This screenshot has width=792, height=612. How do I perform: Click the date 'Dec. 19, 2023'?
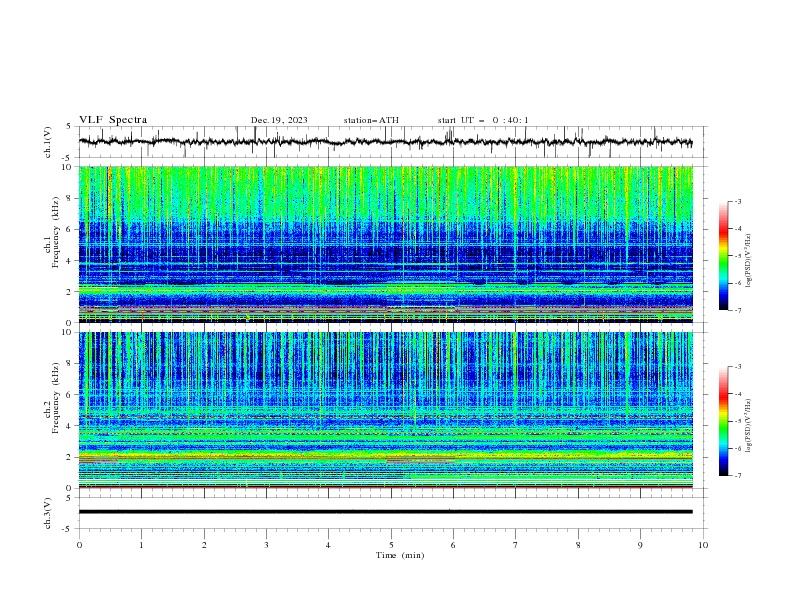(x=279, y=120)
